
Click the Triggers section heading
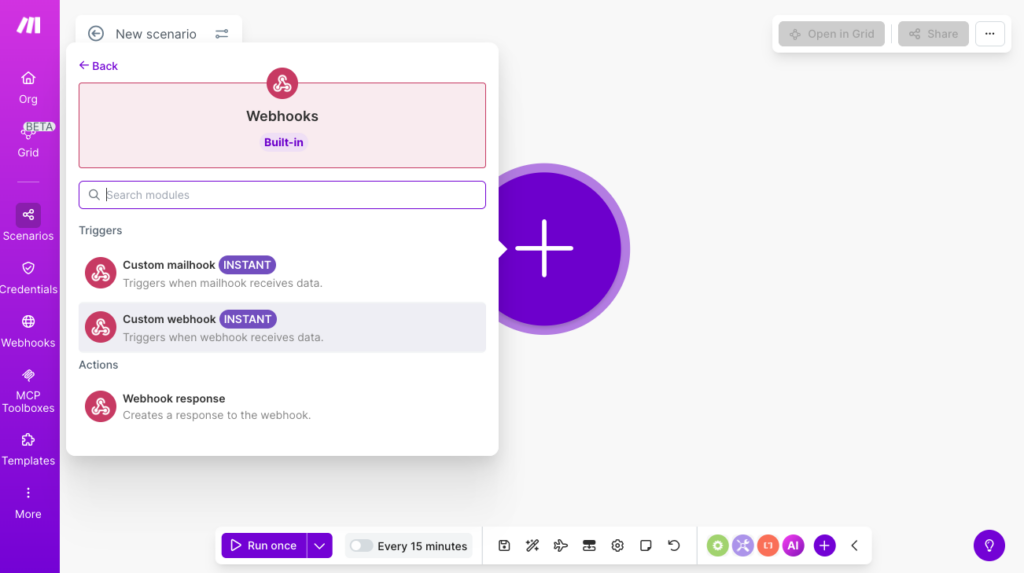[101, 230]
